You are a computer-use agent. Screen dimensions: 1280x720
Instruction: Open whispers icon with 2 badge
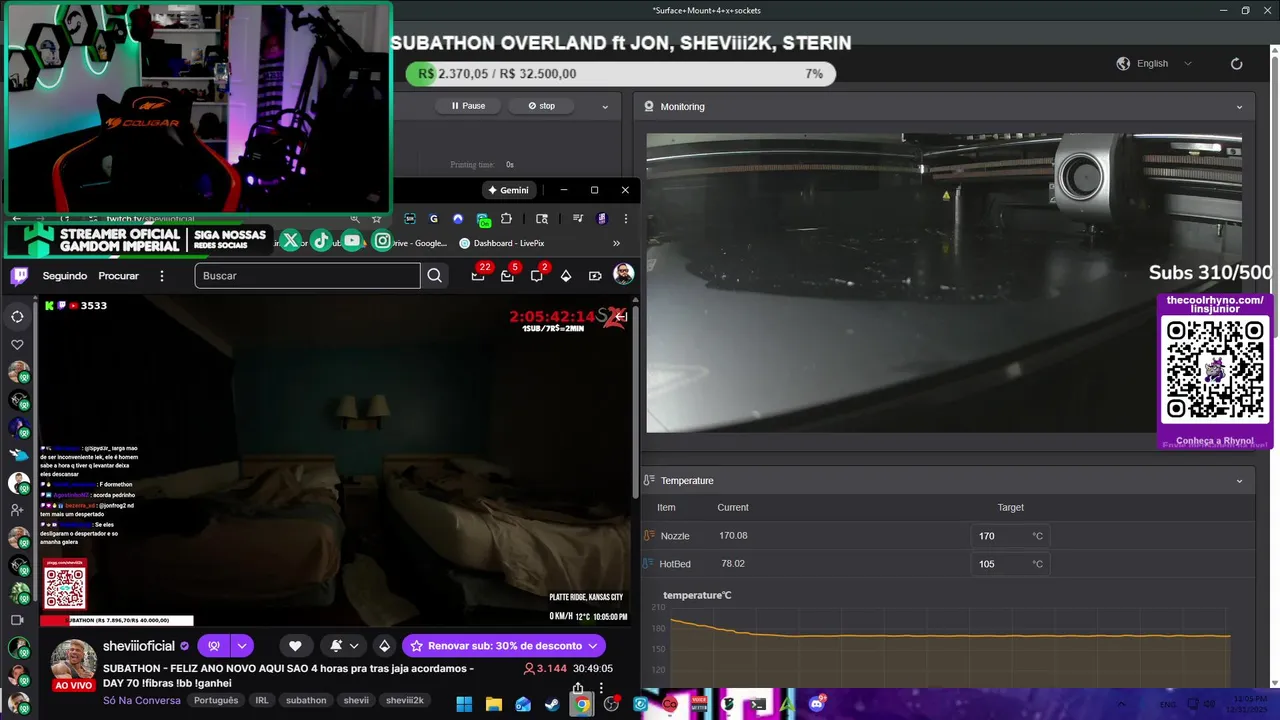click(537, 275)
